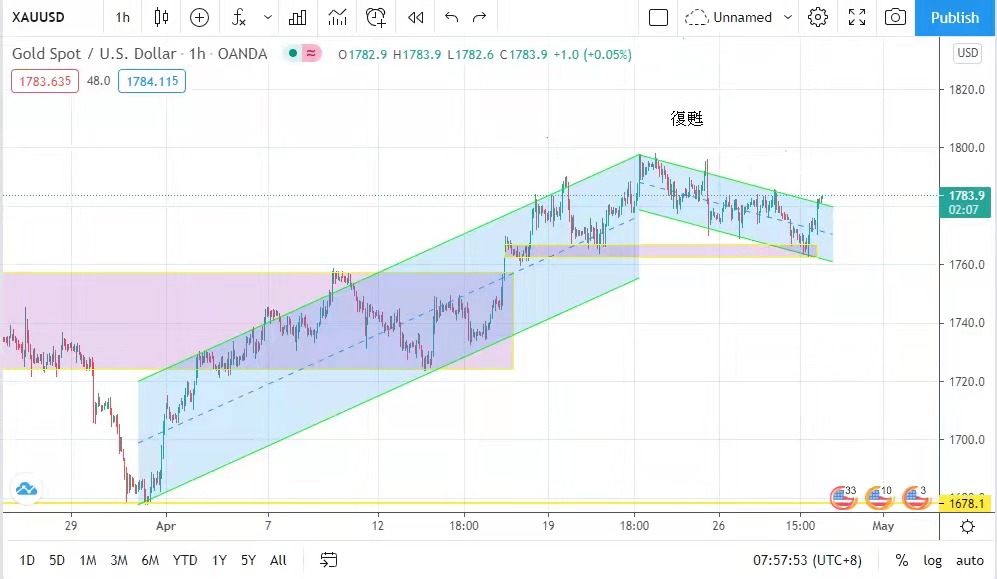The width and height of the screenshot is (997, 579).
Task: Select the YTD date range
Action: point(184,560)
